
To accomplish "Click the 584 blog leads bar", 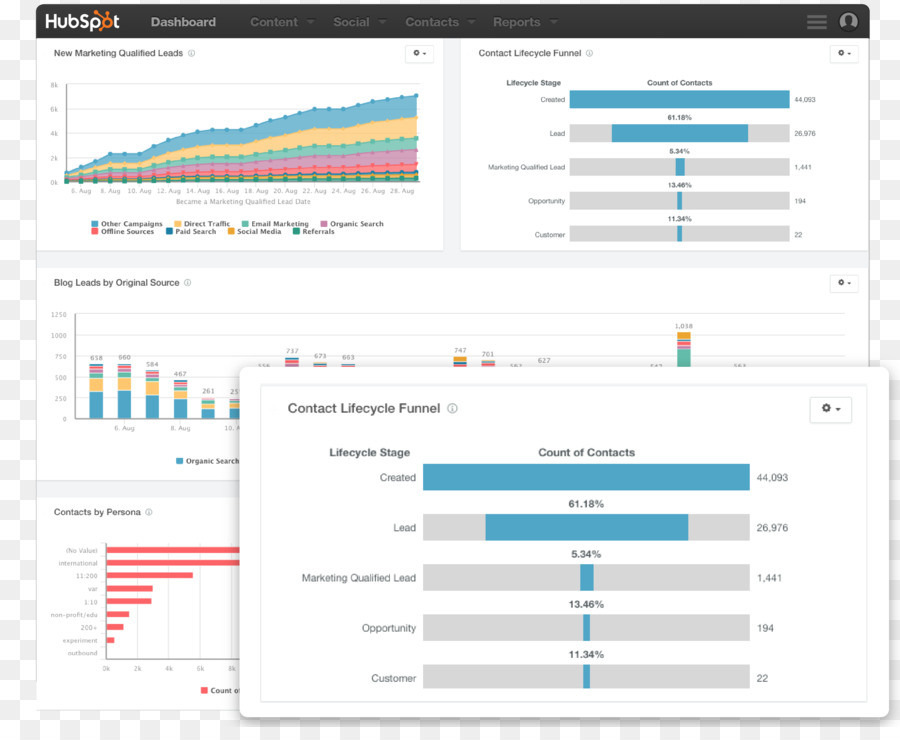I will click(152, 394).
